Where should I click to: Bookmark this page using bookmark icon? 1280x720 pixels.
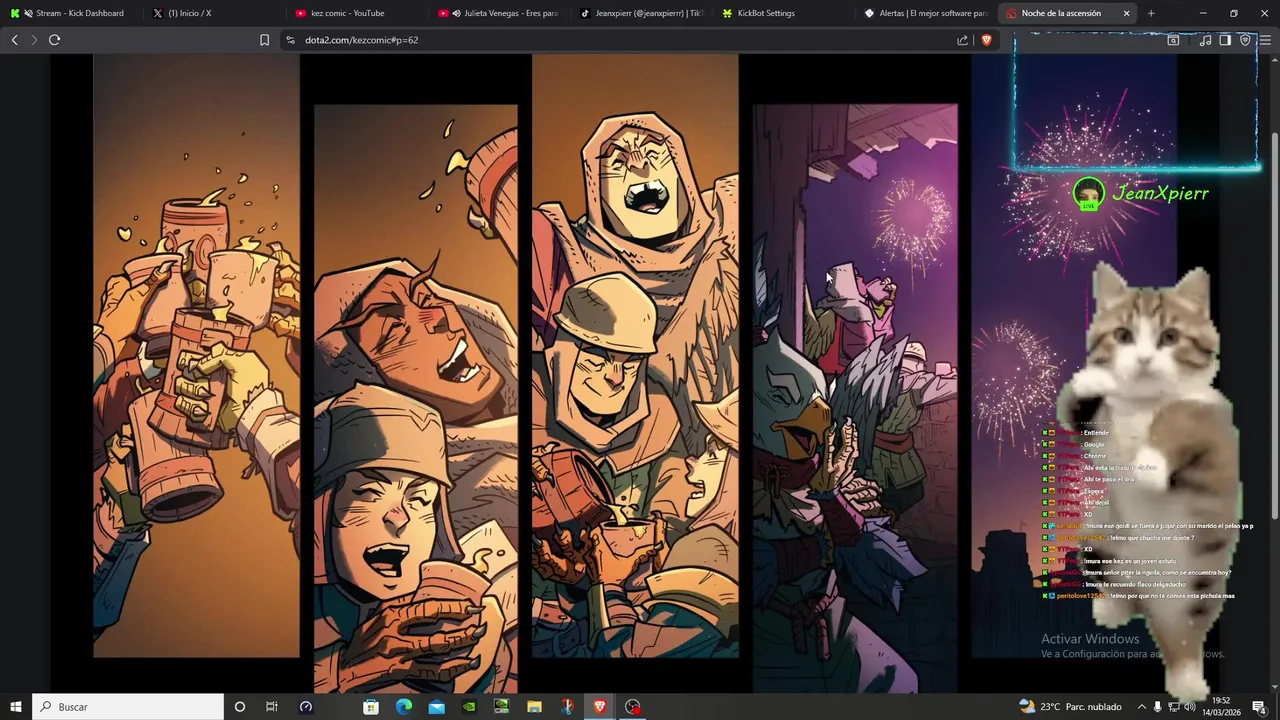[264, 40]
